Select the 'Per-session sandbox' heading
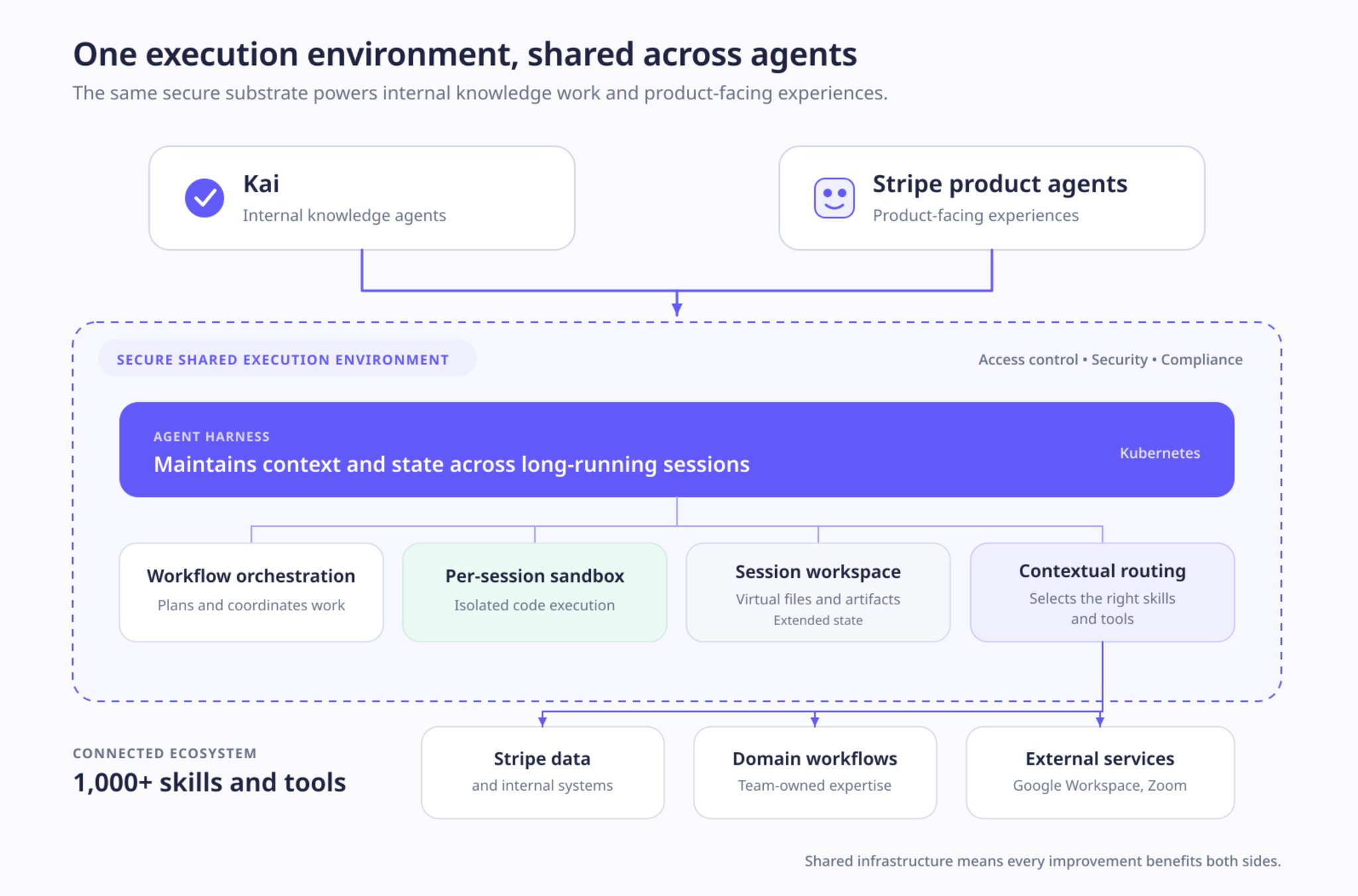The image size is (1358, 896). 534,576
